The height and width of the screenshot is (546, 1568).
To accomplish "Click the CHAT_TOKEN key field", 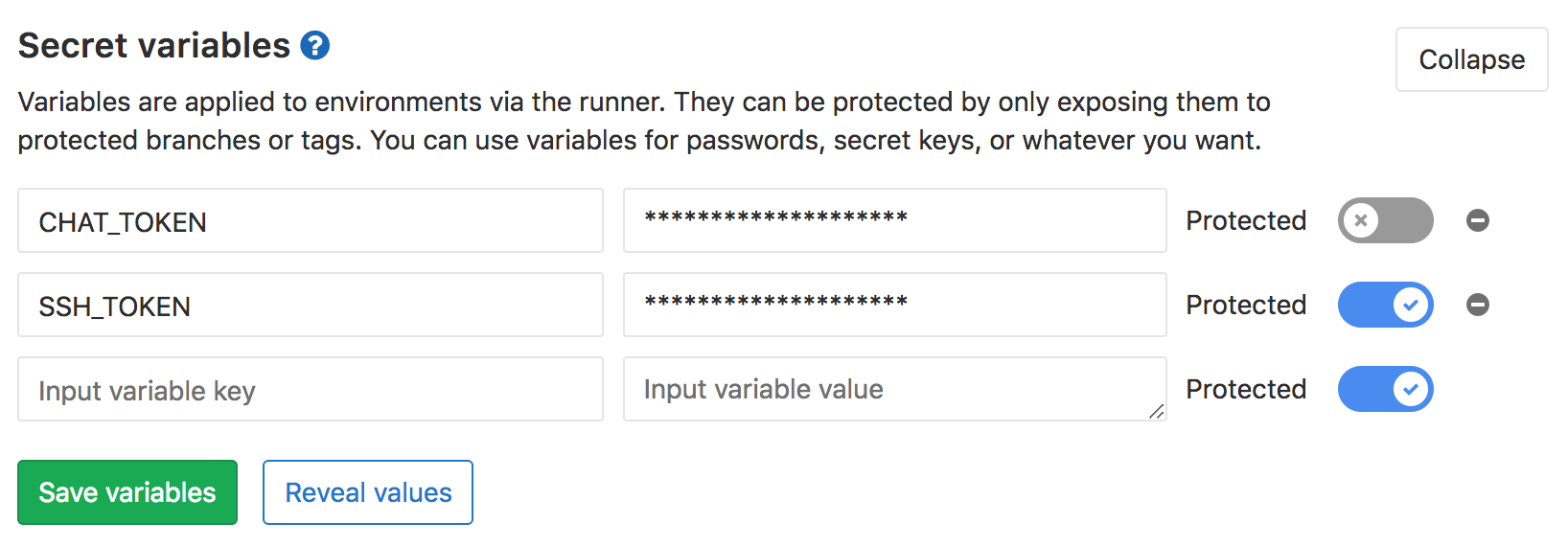I will click(x=310, y=221).
